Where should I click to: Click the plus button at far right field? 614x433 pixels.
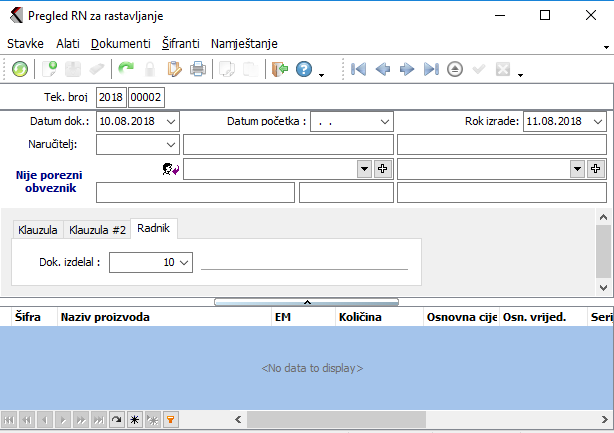596,169
